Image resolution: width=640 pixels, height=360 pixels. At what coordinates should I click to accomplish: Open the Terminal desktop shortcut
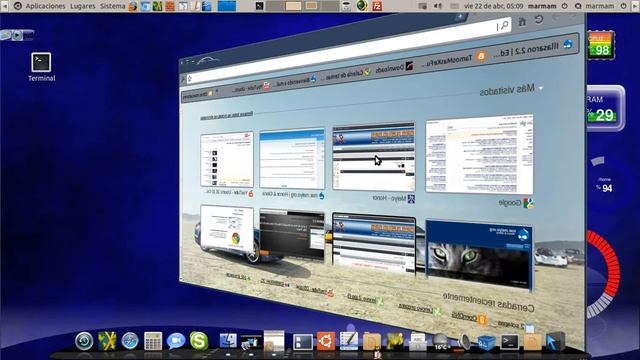pyautogui.click(x=41, y=67)
